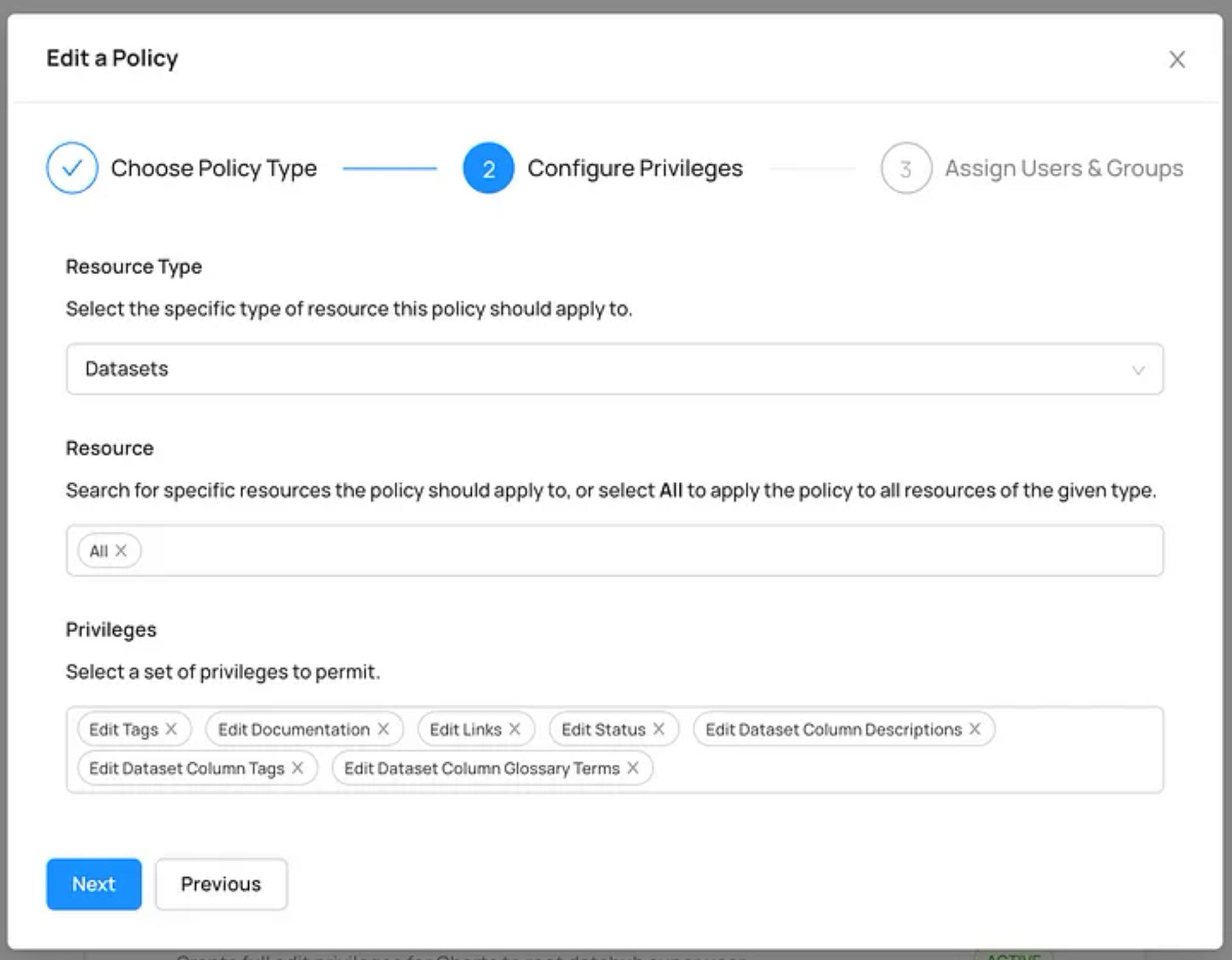Click the Edit Links chip text
The image size is (1232, 960).
(x=465, y=730)
